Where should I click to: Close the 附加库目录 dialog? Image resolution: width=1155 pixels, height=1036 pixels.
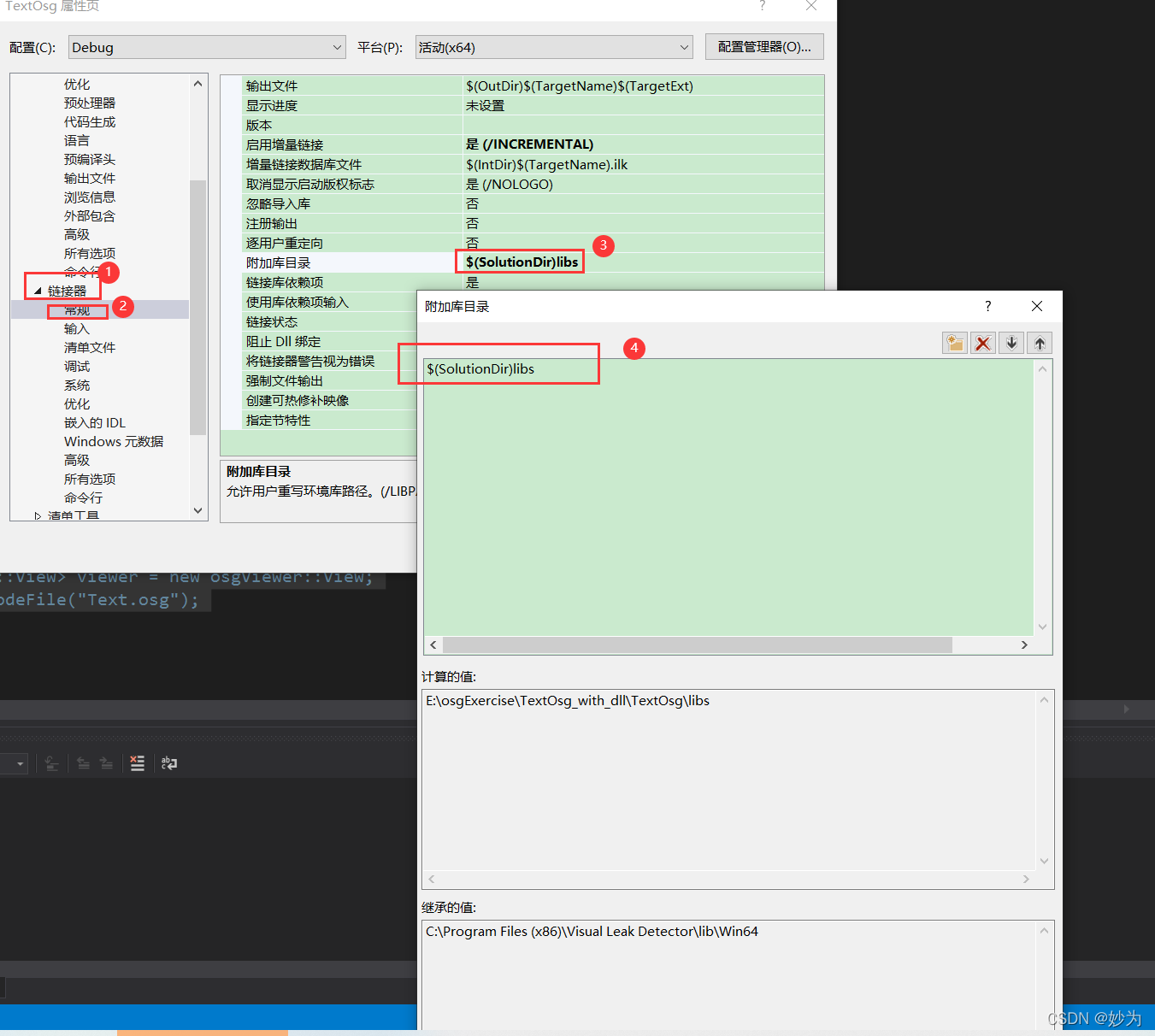(x=1037, y=306)
